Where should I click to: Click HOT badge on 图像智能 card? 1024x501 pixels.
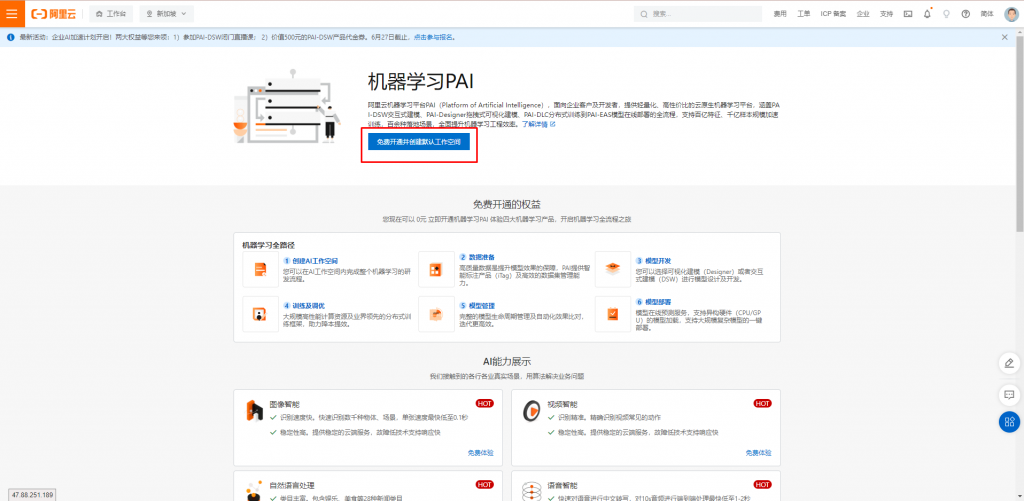(485, 404)
